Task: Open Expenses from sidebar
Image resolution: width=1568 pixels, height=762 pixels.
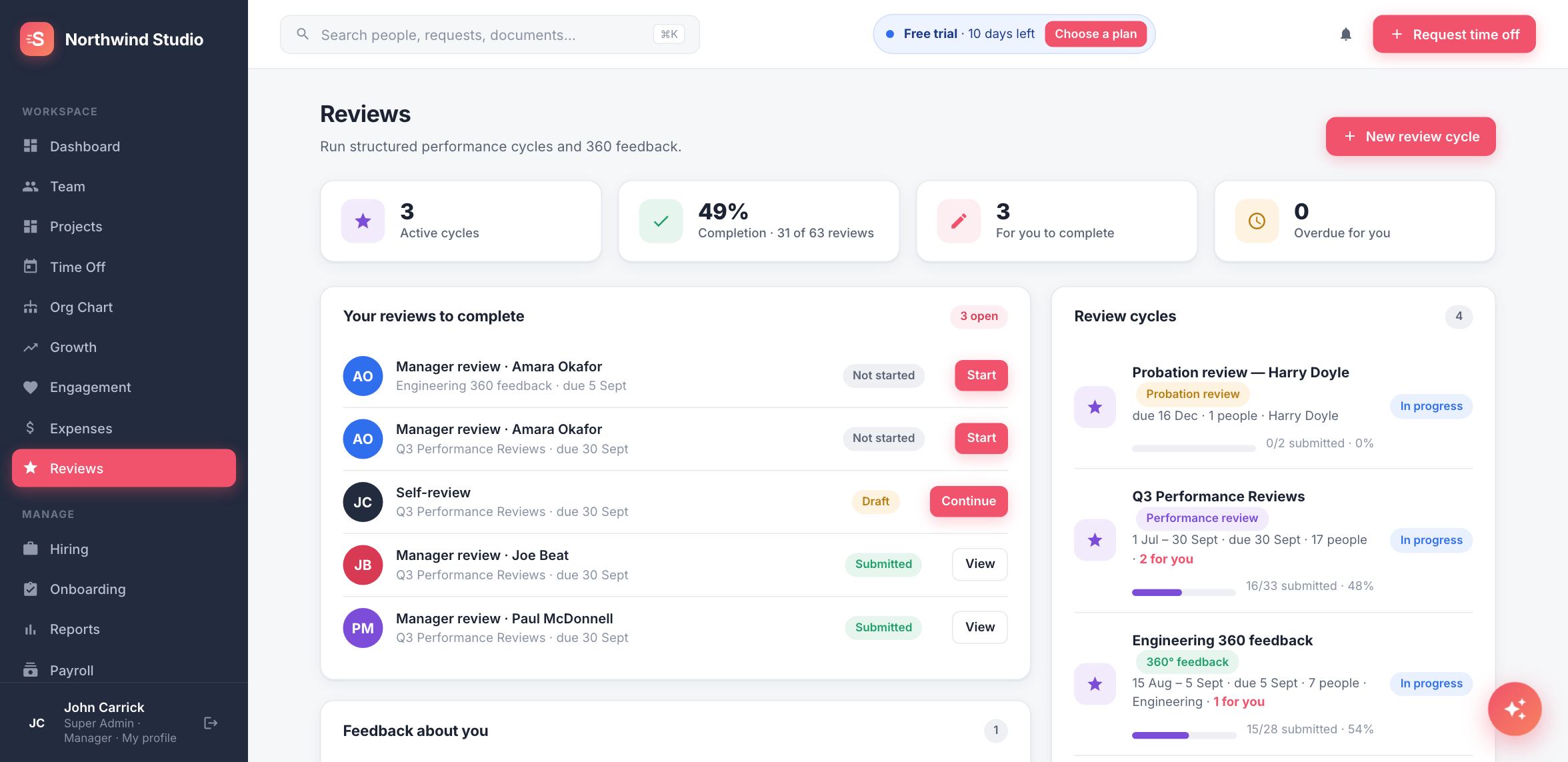Action: (124, 428)
